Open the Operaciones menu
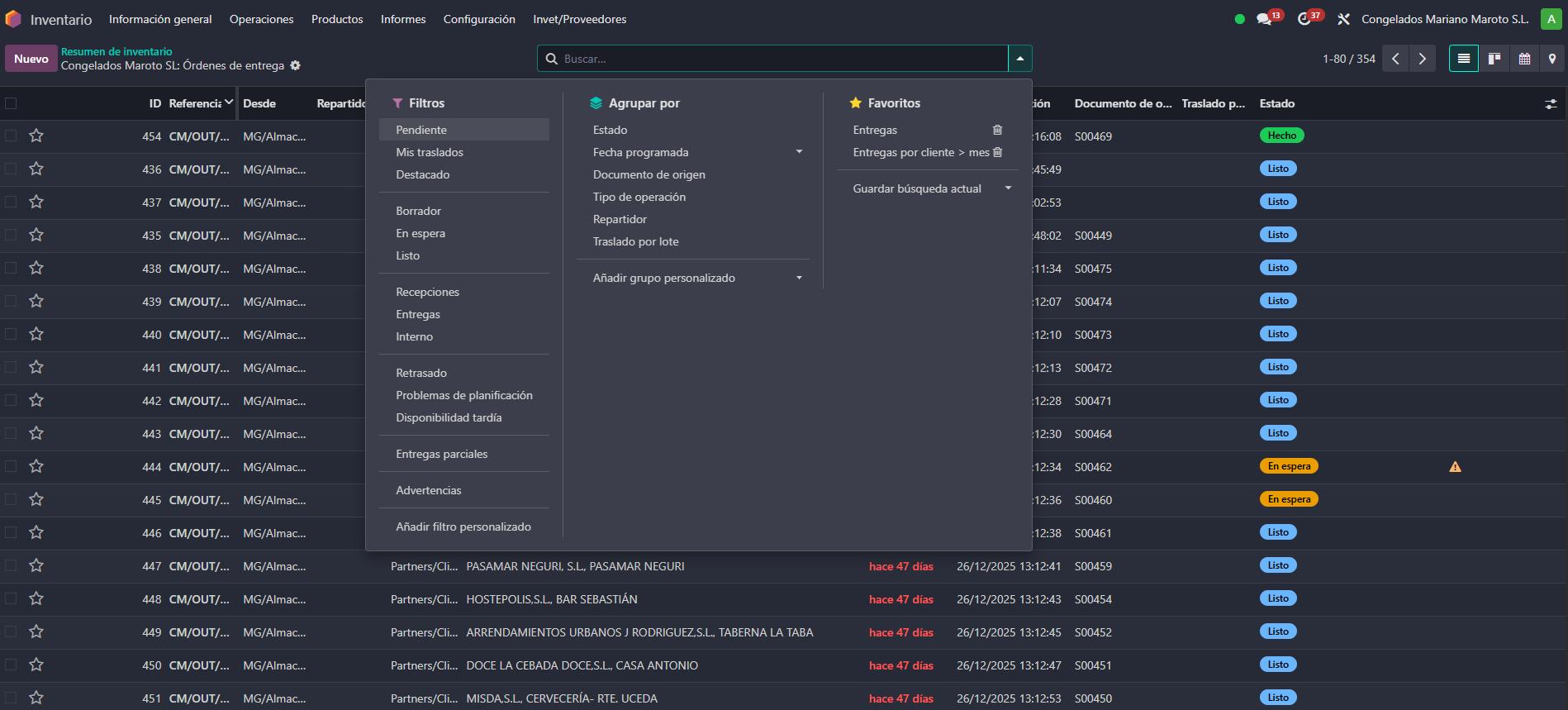Image resolution: width=1568 pixels, height=710 pixels. (x=261, y=19)
